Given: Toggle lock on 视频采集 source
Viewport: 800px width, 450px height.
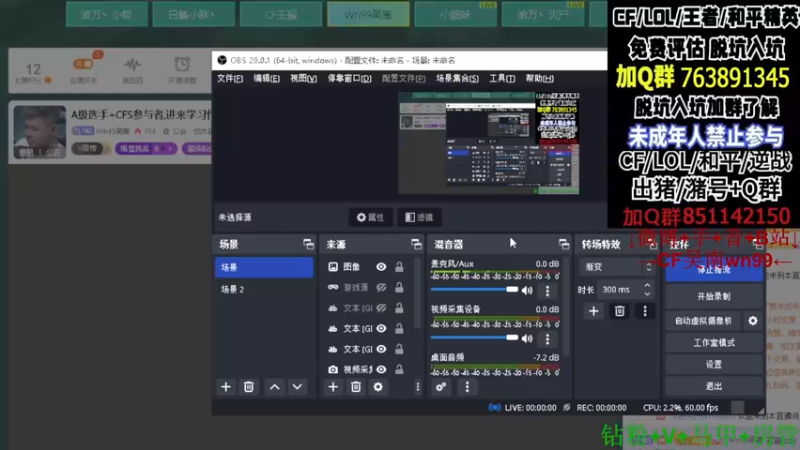Looking at the screenshot, I should tap(399, 369).
